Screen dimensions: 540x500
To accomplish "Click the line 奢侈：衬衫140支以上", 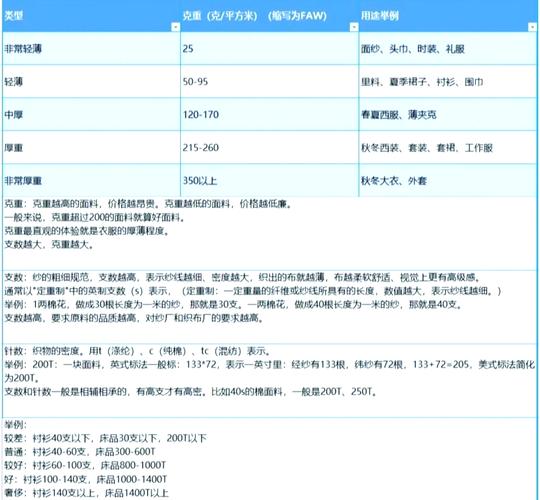I will point(86,493).
